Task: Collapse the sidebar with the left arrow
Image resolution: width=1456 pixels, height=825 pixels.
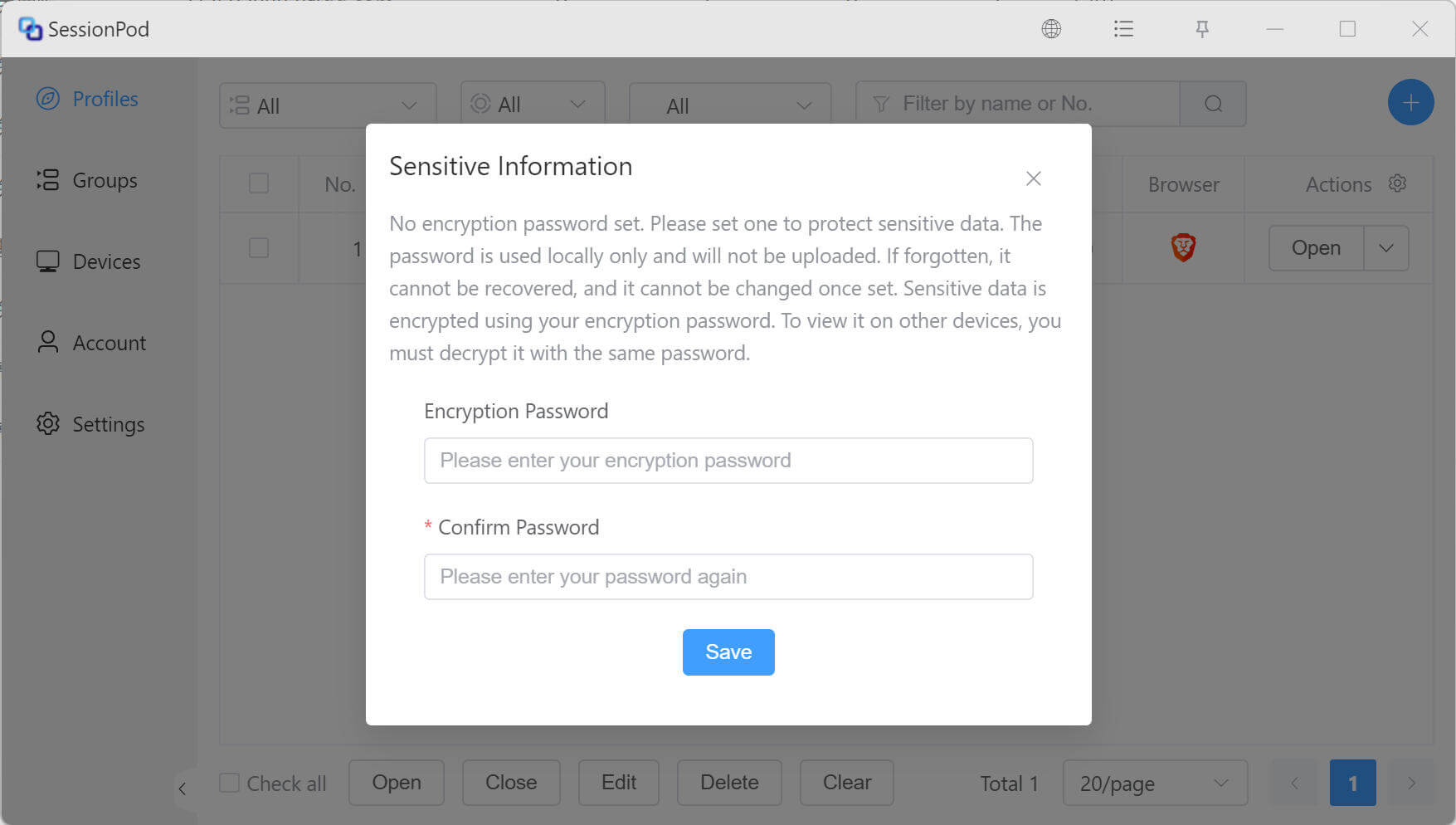Action: [x=183, y=788]
